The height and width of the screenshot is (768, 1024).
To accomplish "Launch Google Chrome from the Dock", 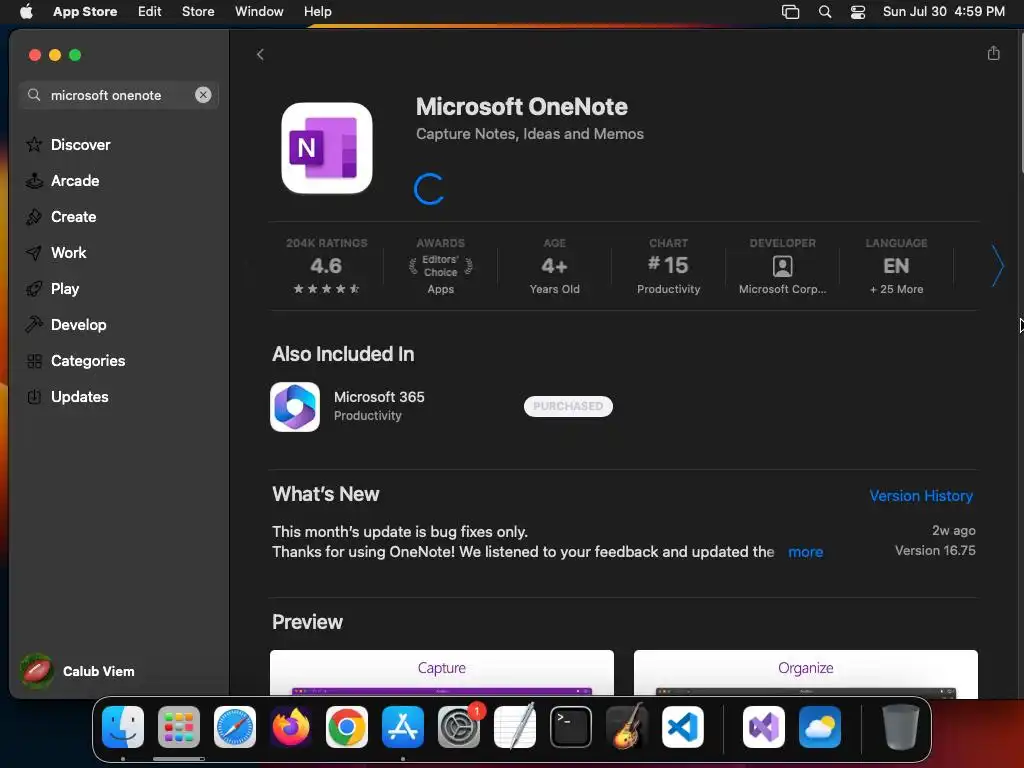I will click(x=347, y=727).
